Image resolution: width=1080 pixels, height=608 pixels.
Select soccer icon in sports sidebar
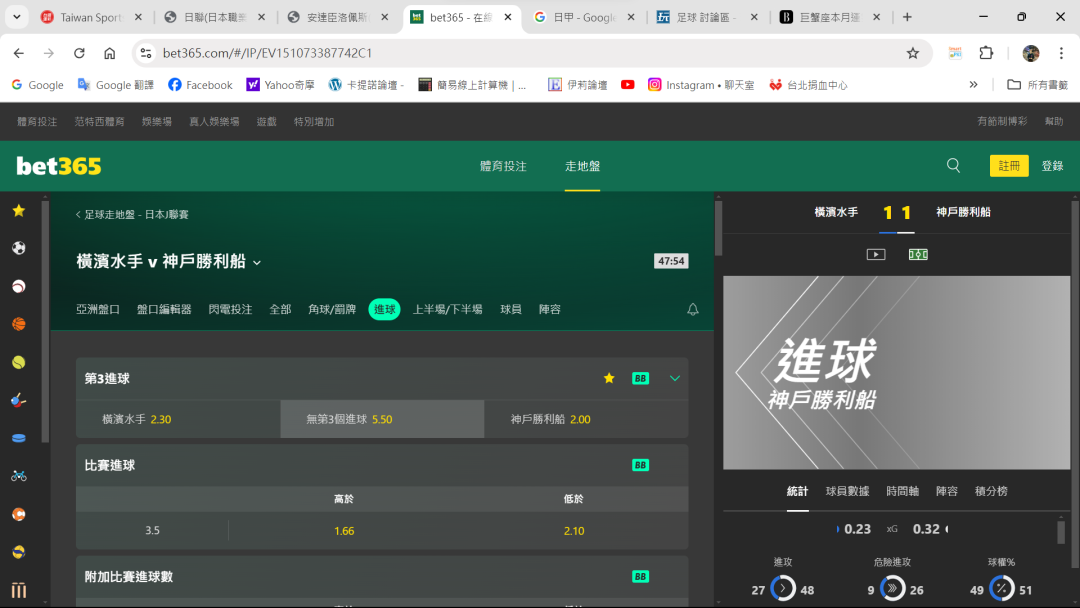(19, 248)
